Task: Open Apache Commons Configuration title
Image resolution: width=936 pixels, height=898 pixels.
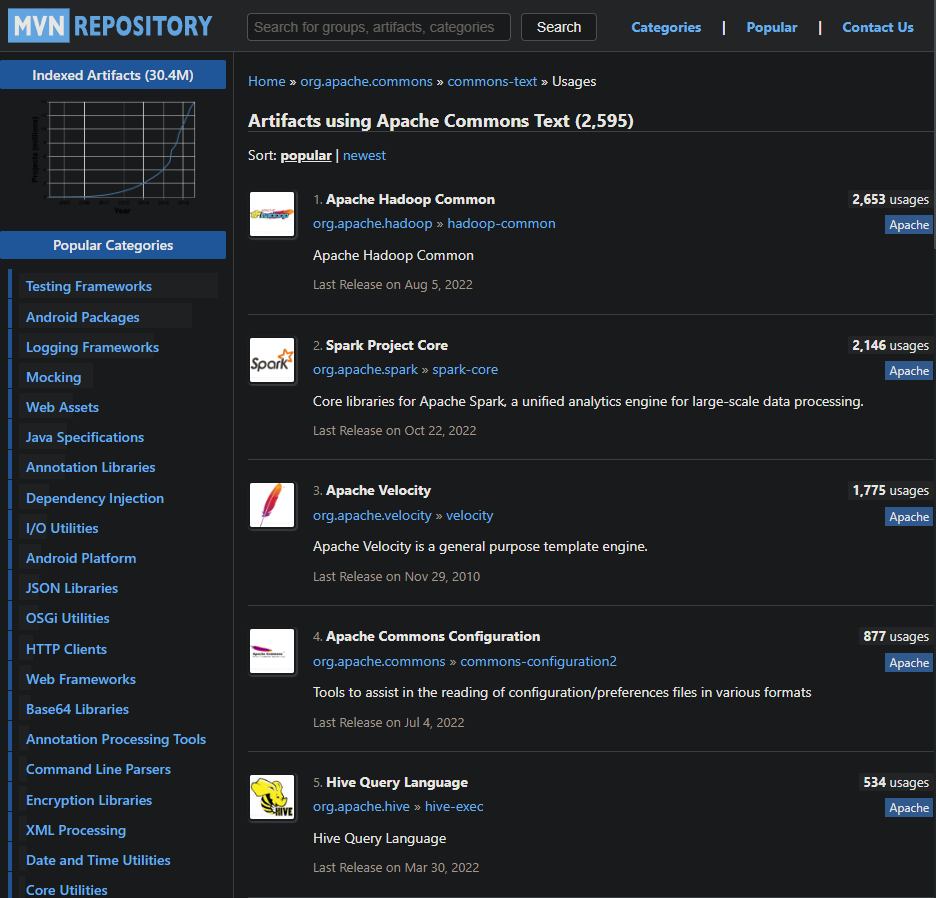Action: (x=433, y=636)
